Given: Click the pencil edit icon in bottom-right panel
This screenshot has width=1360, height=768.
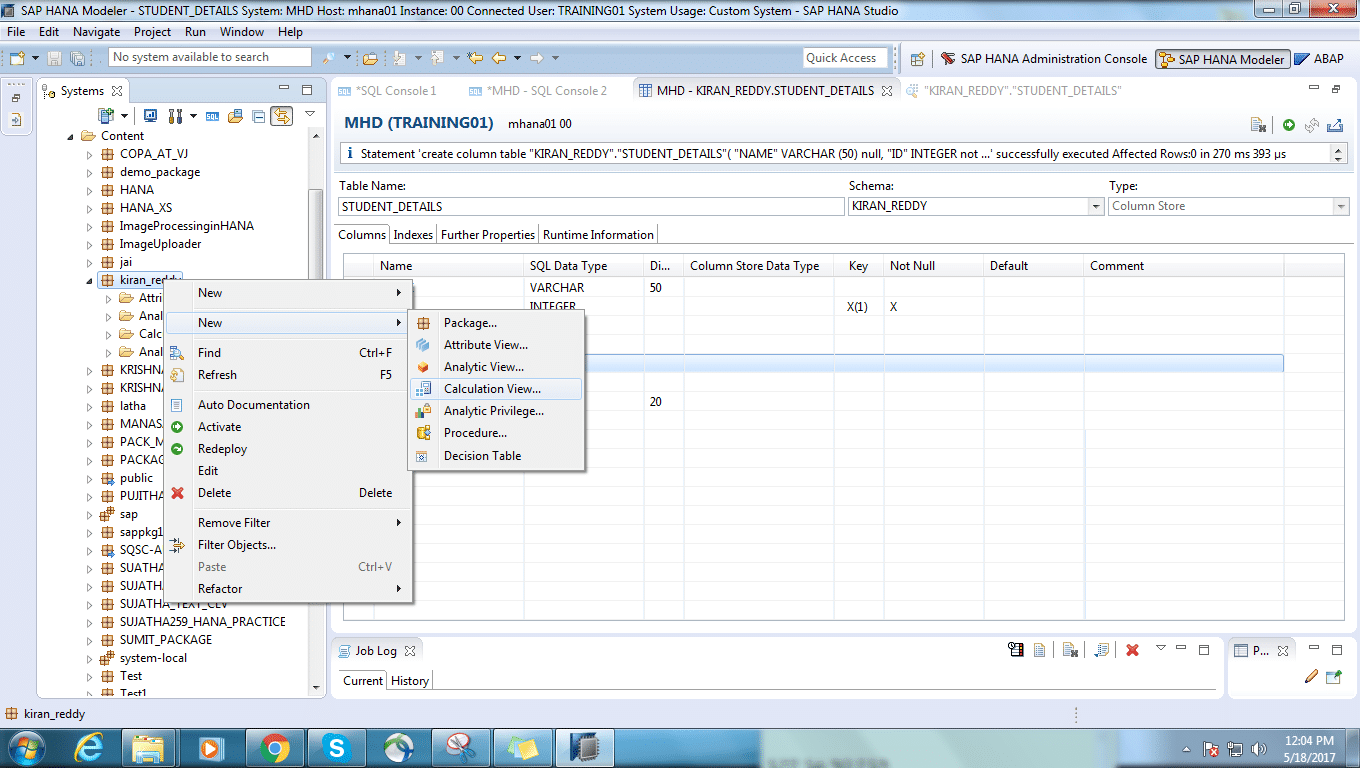Looking at the screenshot, I should tap(1311, 677).
